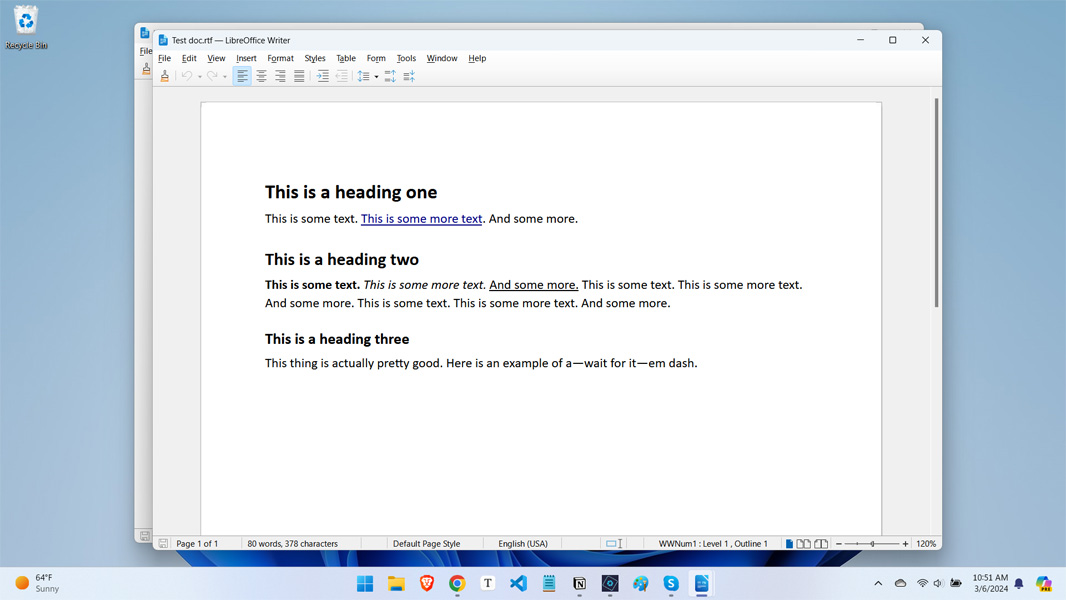
Task: Click the document save status icon
Action: click(163, 544)
